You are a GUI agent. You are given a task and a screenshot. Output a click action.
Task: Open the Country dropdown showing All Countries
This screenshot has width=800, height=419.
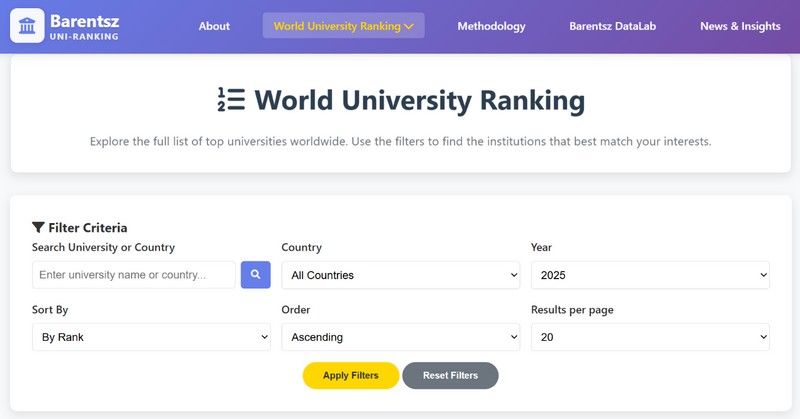[x=401, y=275]
